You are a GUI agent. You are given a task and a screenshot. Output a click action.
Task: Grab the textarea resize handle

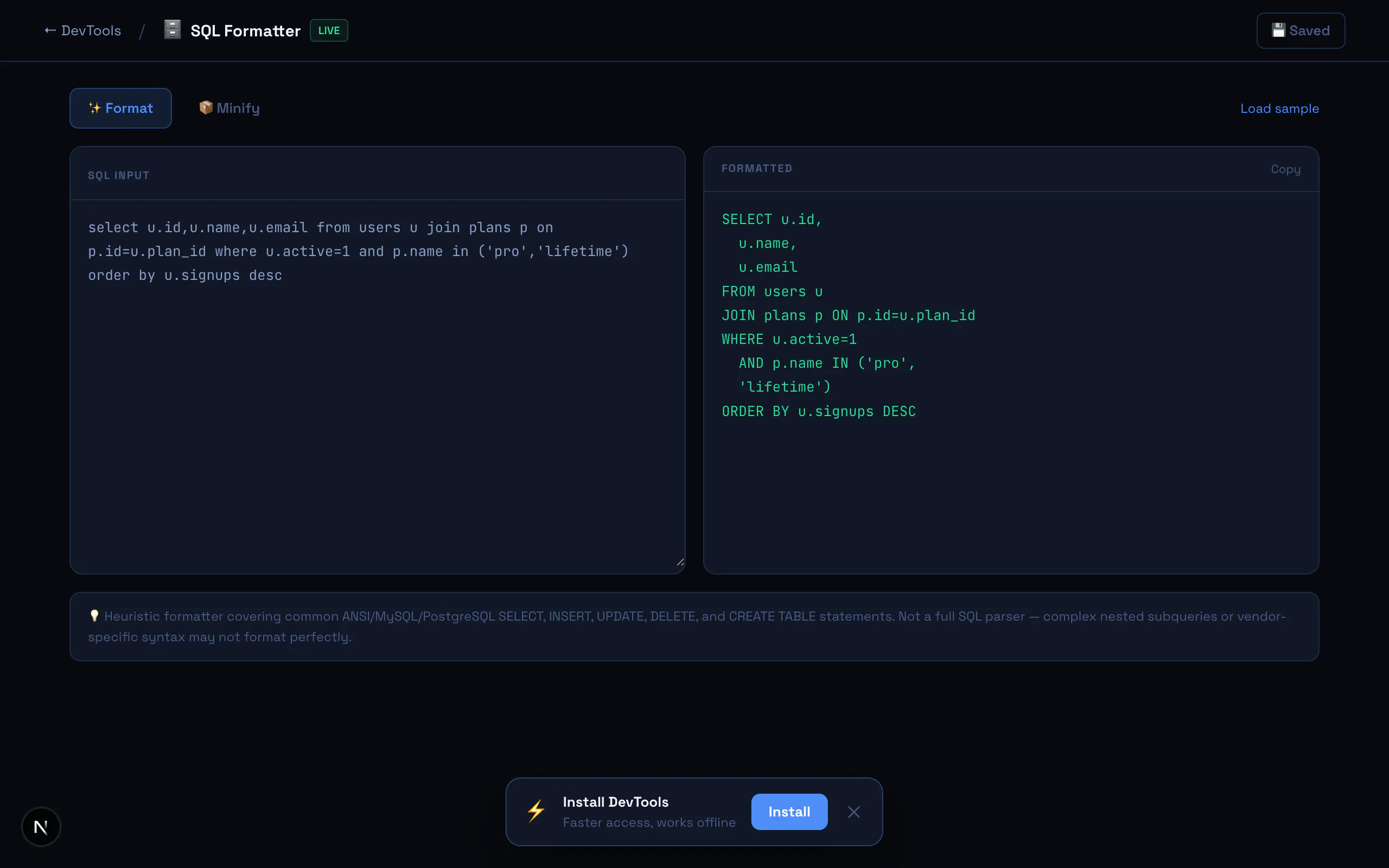point(679,562)
